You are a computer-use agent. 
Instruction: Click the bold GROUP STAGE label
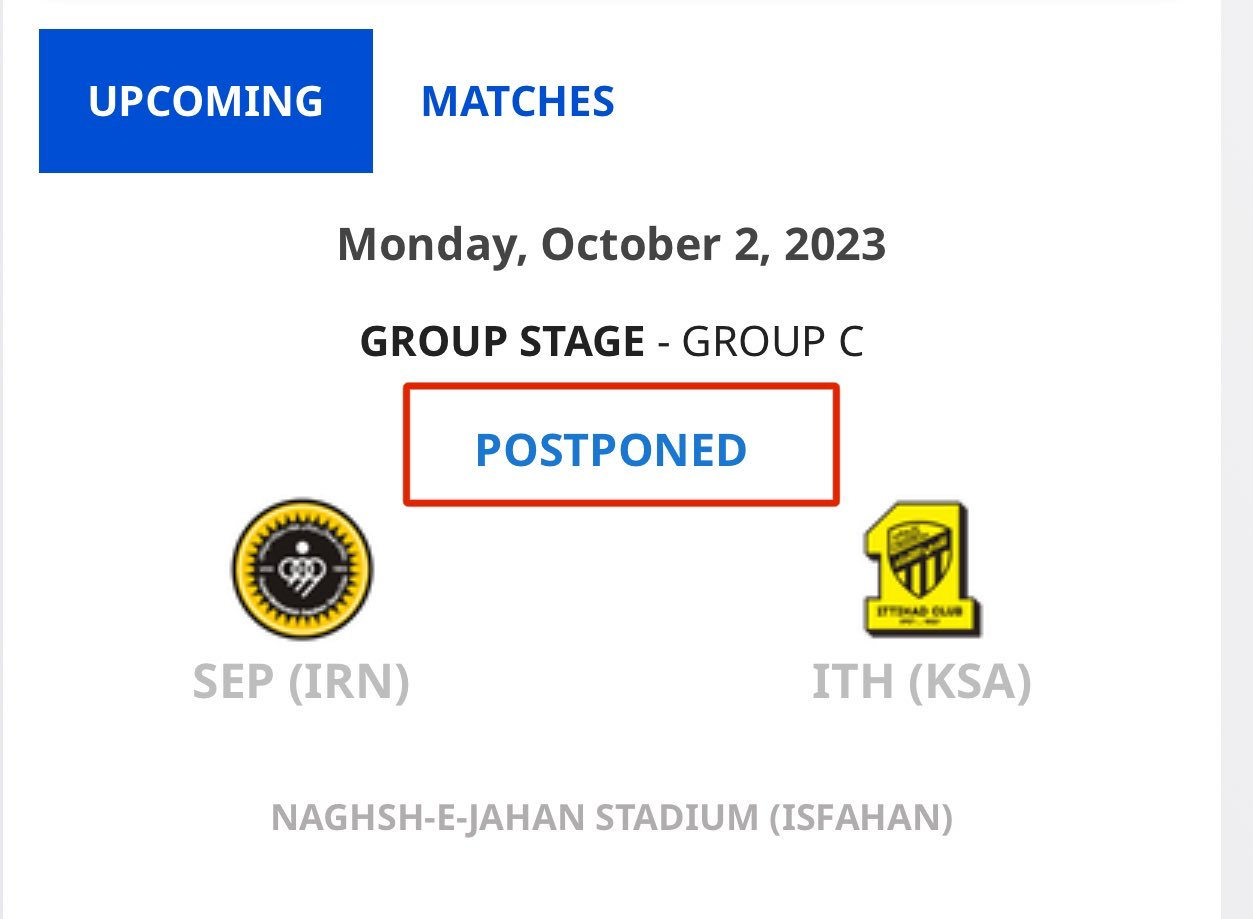click(502, 343)
